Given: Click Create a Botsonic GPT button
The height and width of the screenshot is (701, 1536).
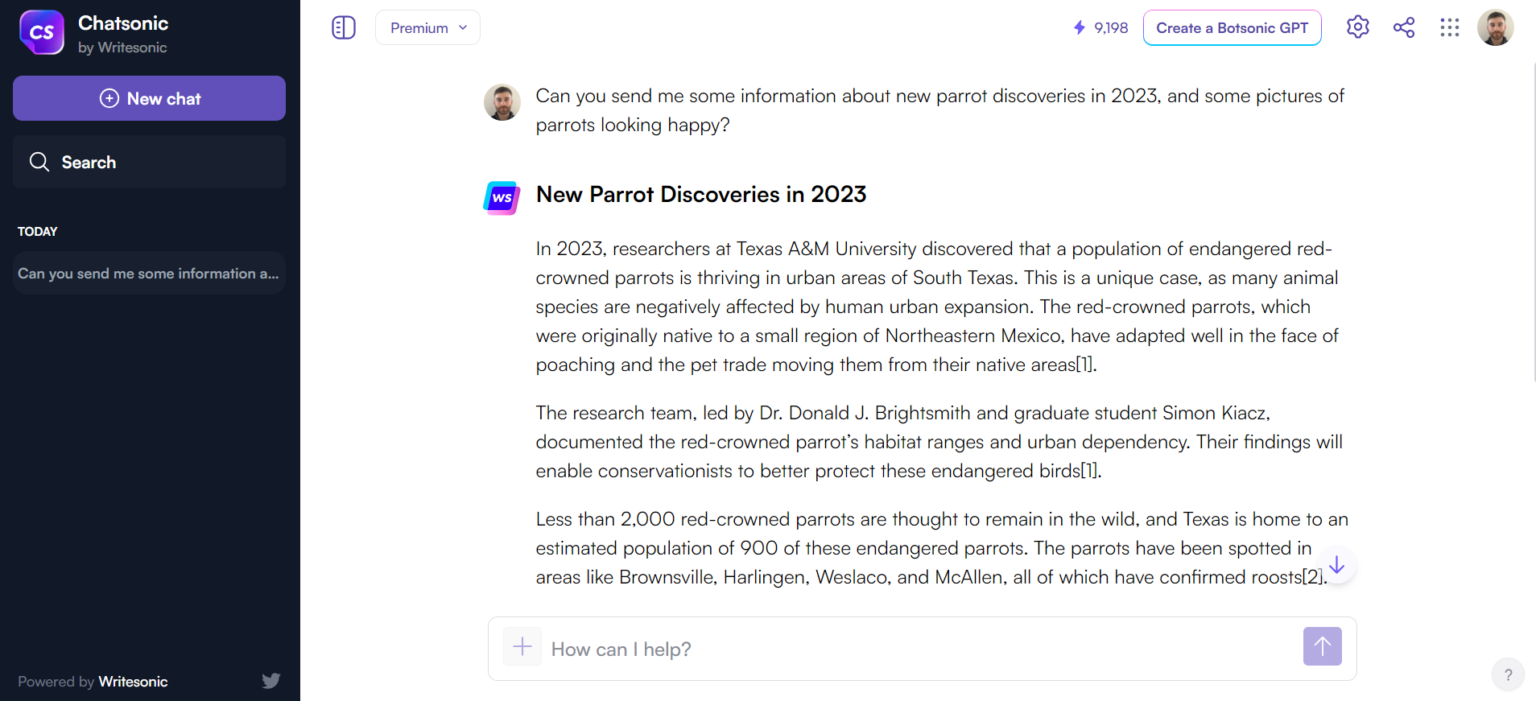Looking at the screenshot, I should 1232,28.
